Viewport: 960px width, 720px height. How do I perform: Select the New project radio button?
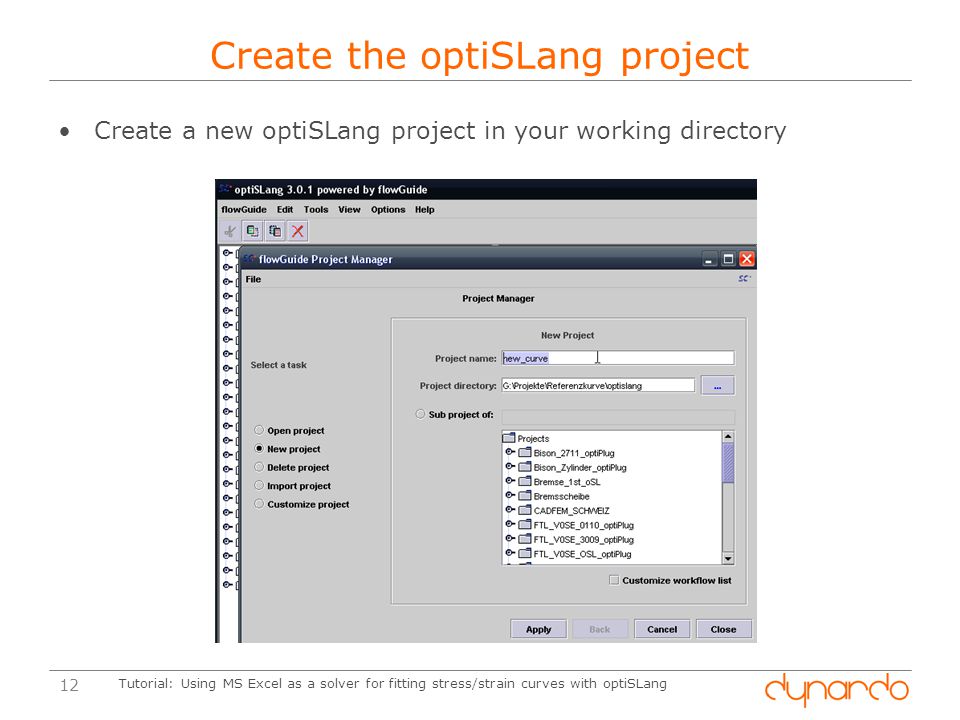pyautogui.click(x=259, y=448)
